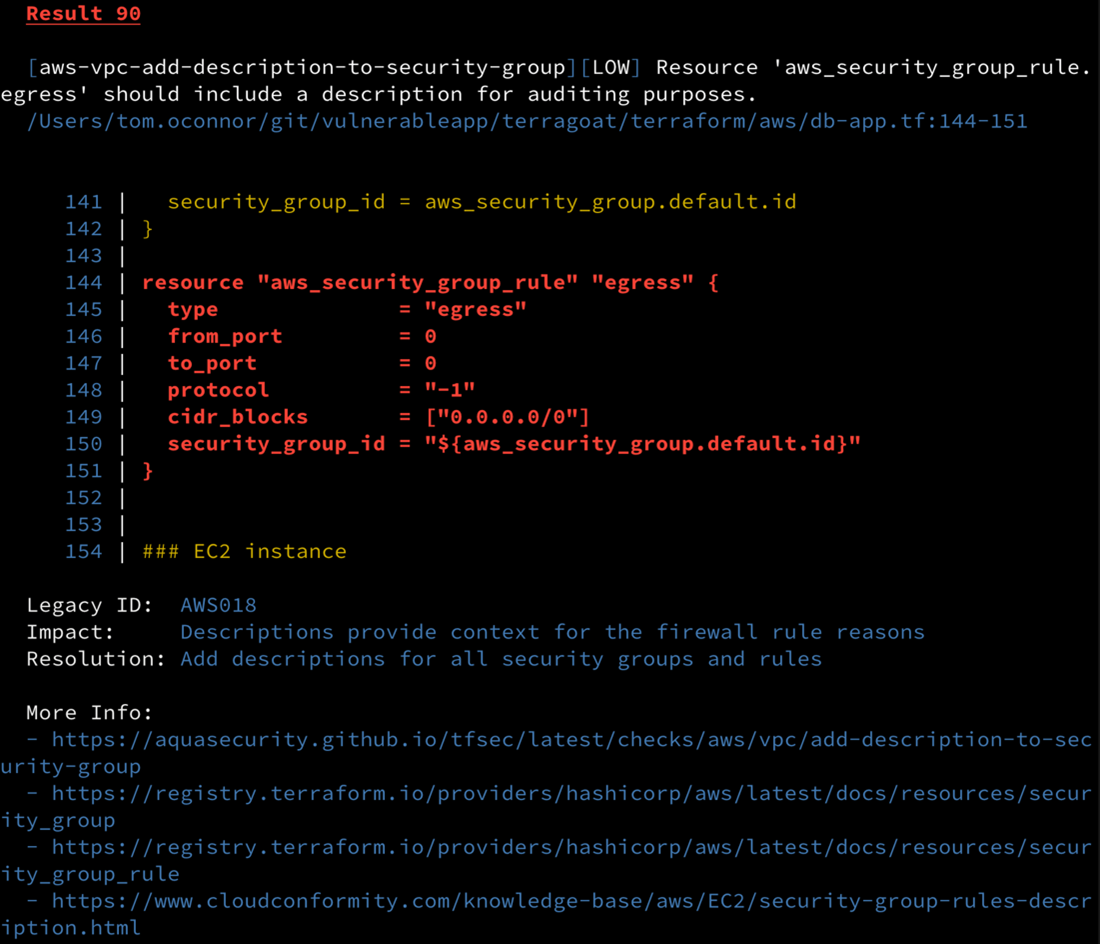Image resolution: width=1100 pixels, height=944 pixels.
Task: Open the Terraform registry security_group docs URL
Action: point(571,794)
